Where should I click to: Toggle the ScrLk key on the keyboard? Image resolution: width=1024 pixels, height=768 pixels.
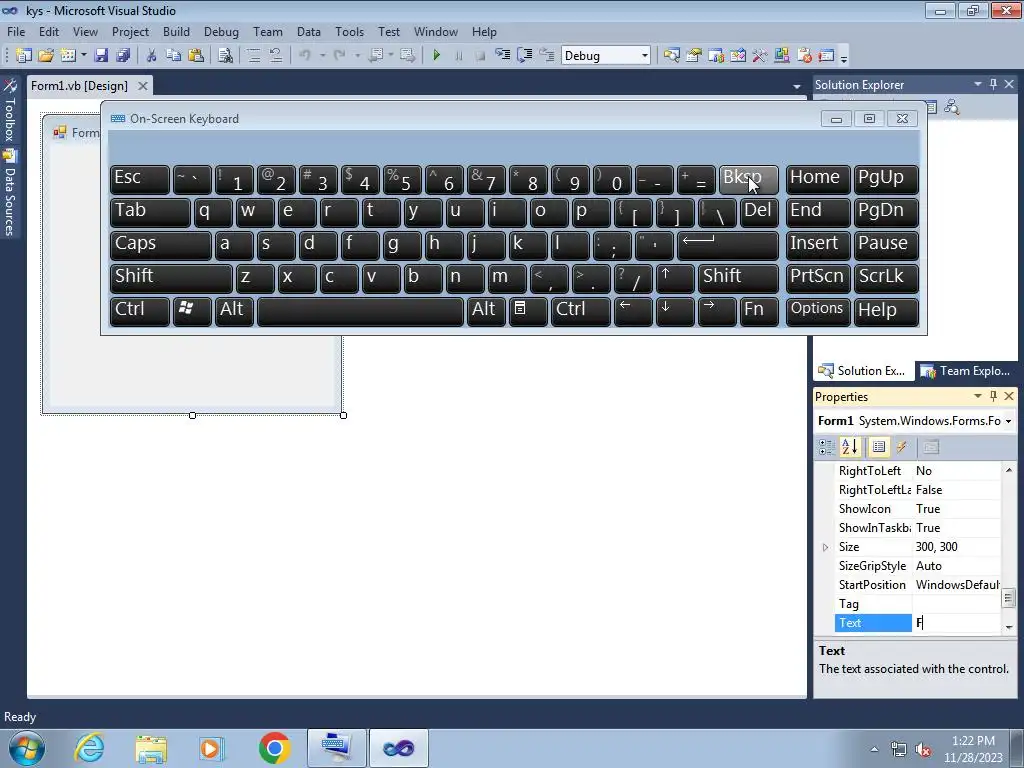pyautogui.click(x=886, y=278)
